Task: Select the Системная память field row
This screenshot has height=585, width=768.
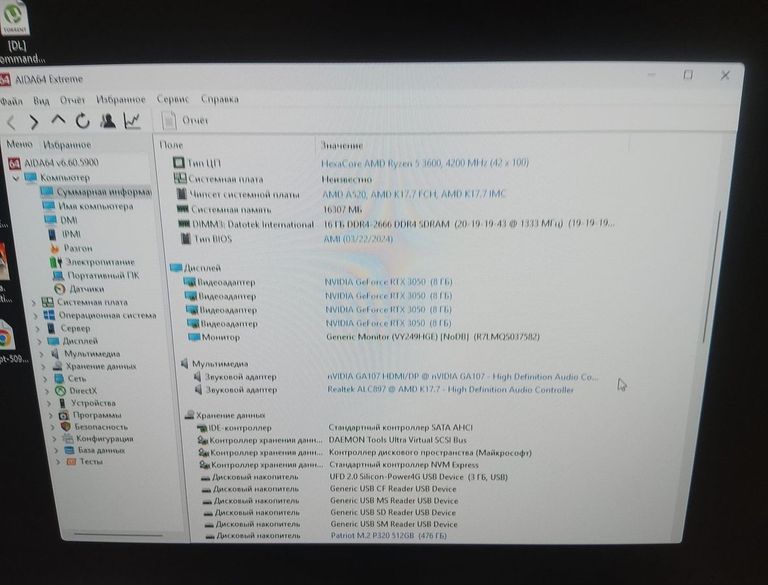Action: click(269, 210)
